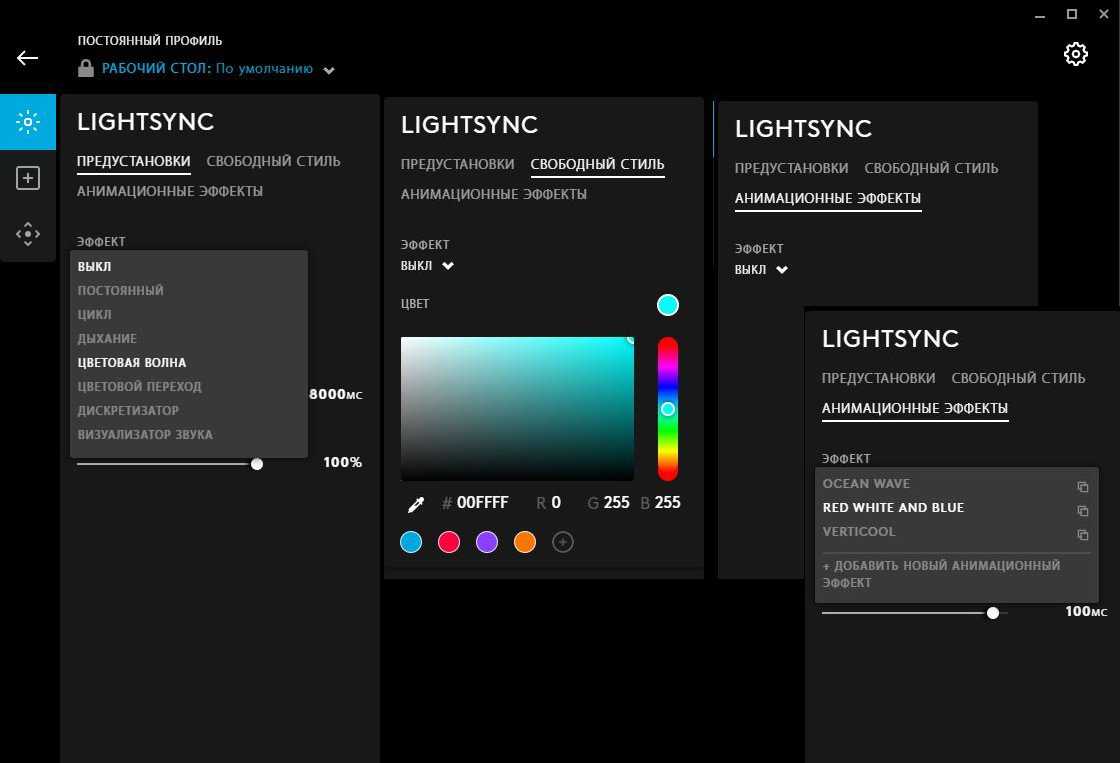Click the R value field
The height and width of the screenshot is (763, 1120).
click(x=556, y=503)
